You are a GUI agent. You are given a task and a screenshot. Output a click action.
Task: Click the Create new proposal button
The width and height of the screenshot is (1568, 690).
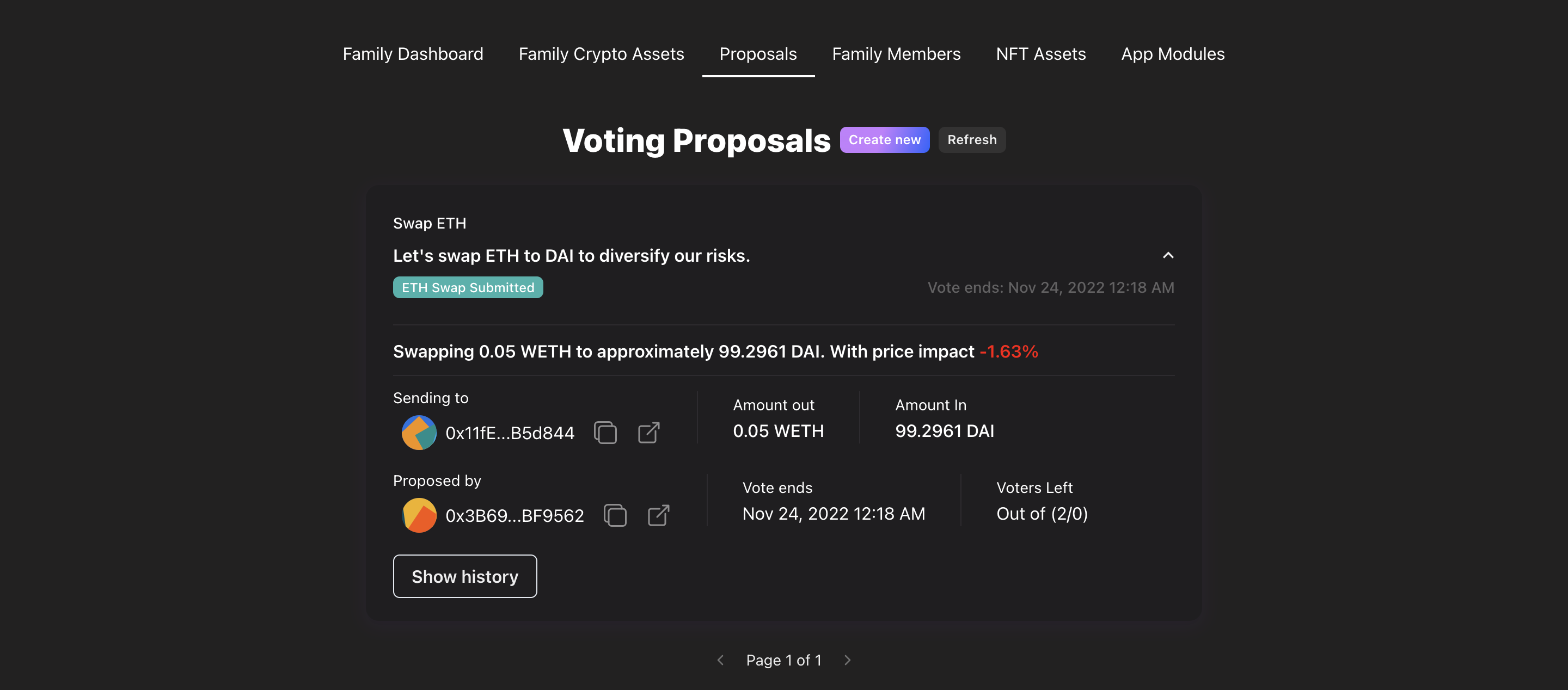click(x=884, y=140)
